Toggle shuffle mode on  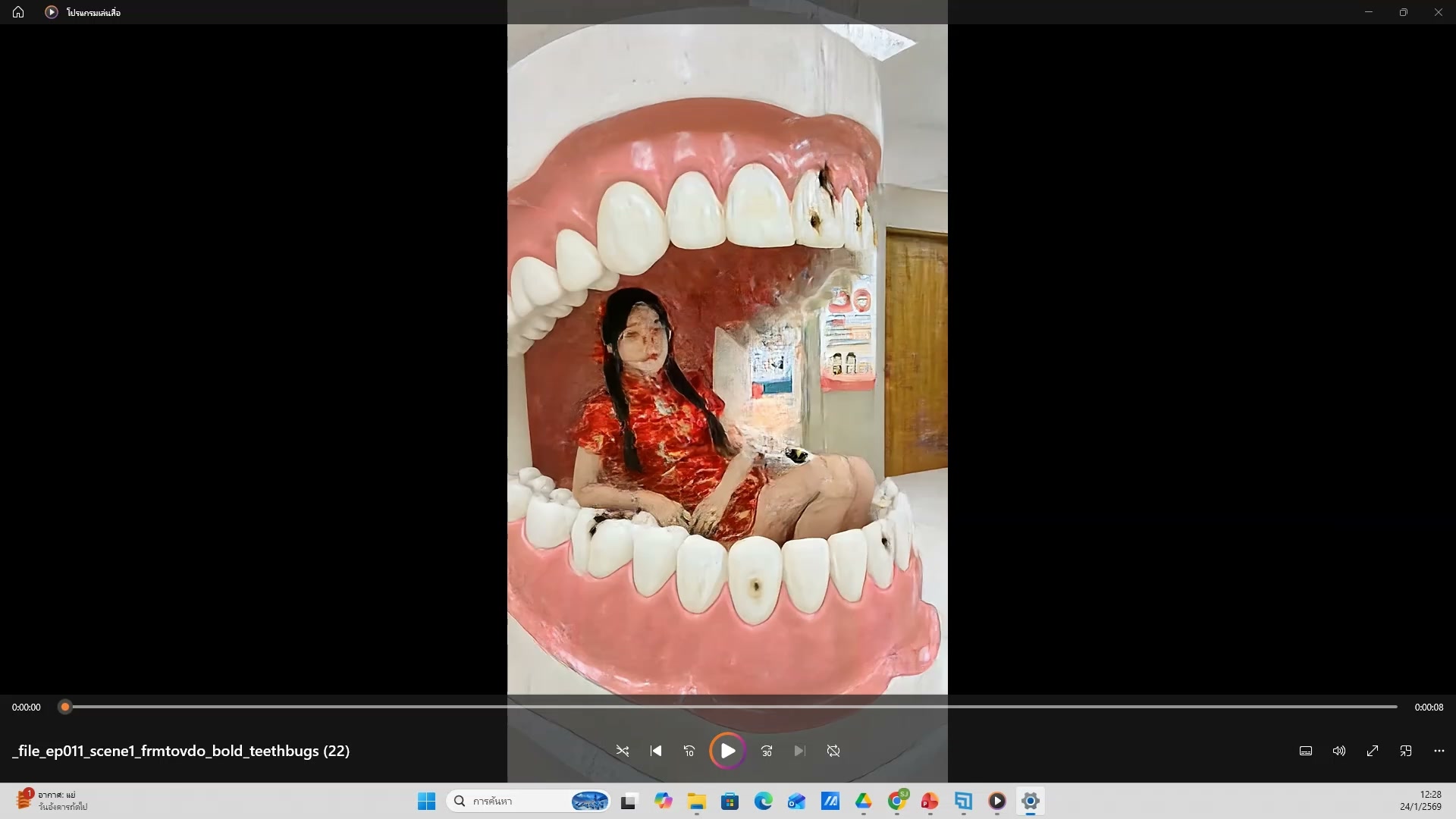[x=622, y=751]
